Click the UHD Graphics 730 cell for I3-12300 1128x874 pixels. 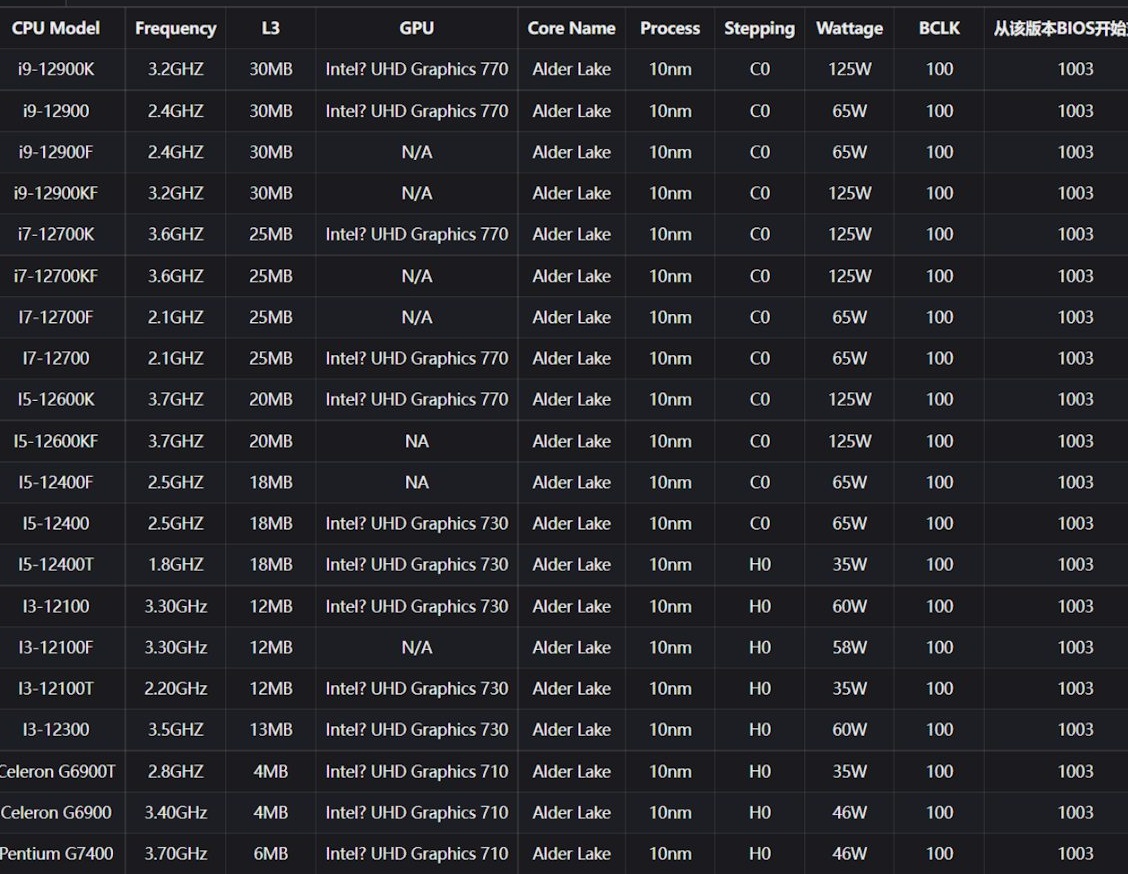point(417,729)
